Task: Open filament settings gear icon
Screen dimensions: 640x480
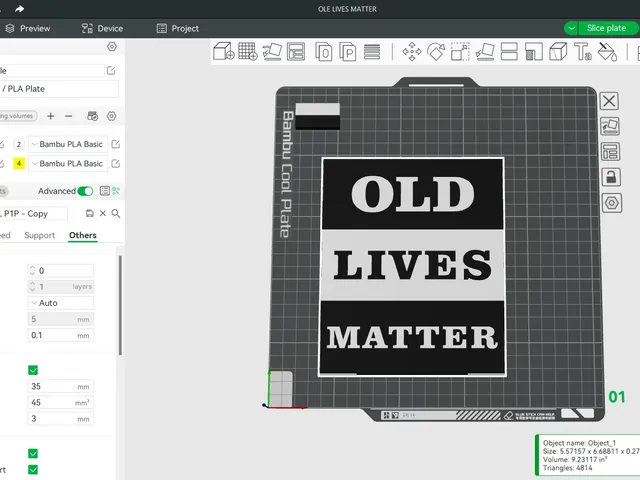Action: click(x=111, y=116)
